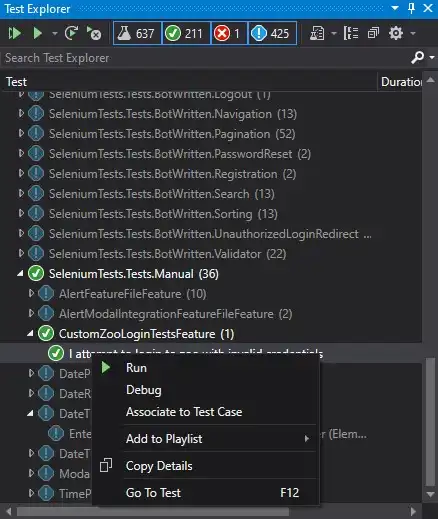Choose Go To Test from context menu

tap(205, 493)
